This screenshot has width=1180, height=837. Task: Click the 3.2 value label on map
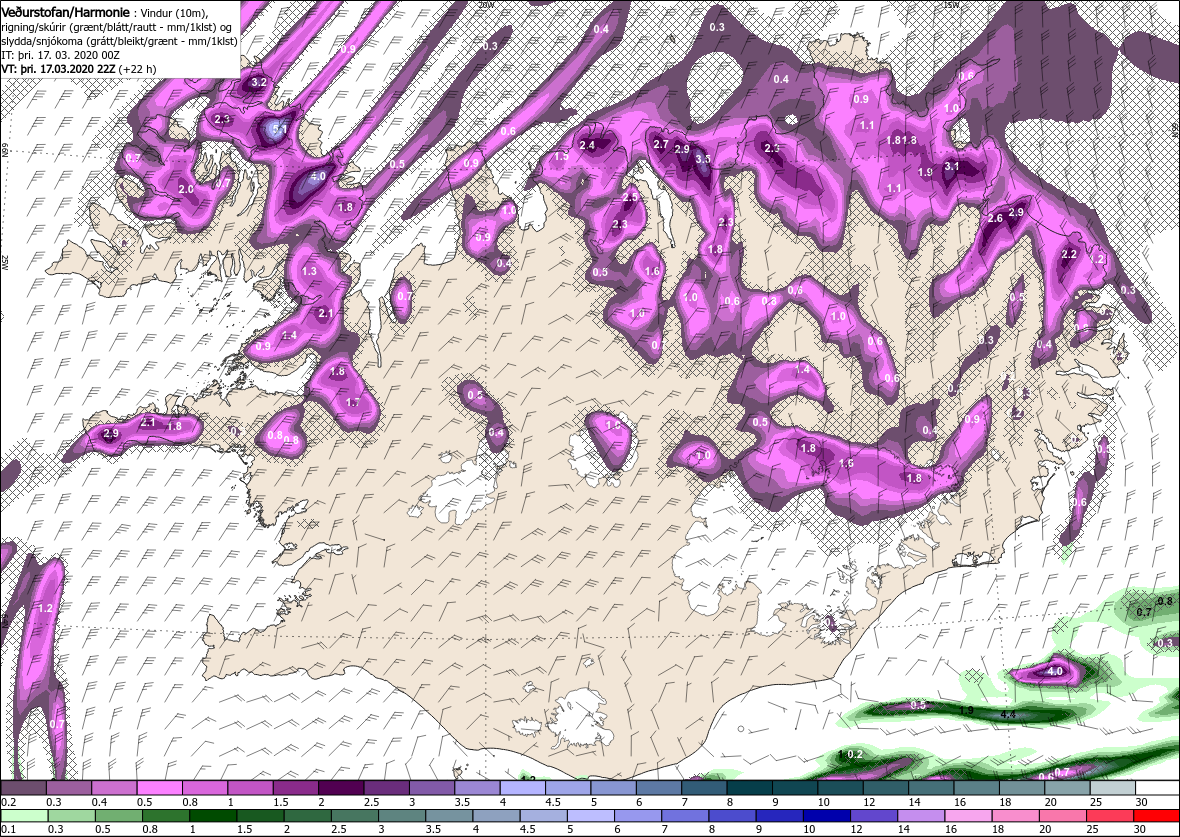pos(258,82)
